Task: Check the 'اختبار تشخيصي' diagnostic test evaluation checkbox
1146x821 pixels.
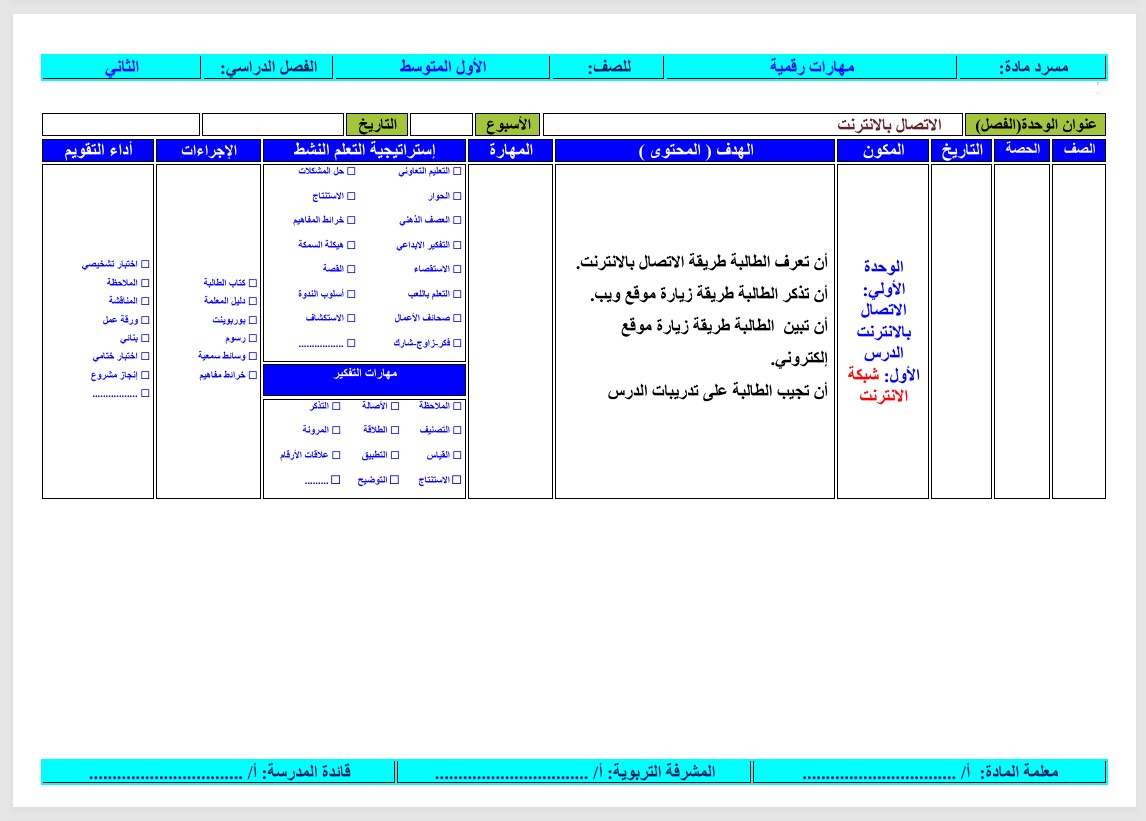Action: (x=147, y=263)
